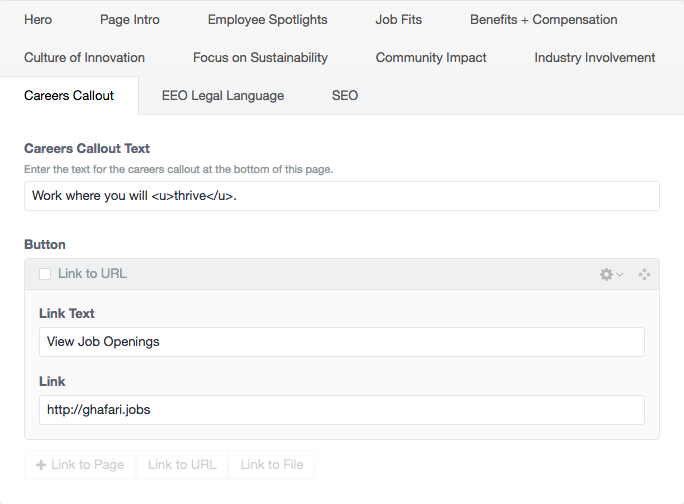
Task: Expand the gear dropdown chevron arrow
Action: click(x=619, y=274)
